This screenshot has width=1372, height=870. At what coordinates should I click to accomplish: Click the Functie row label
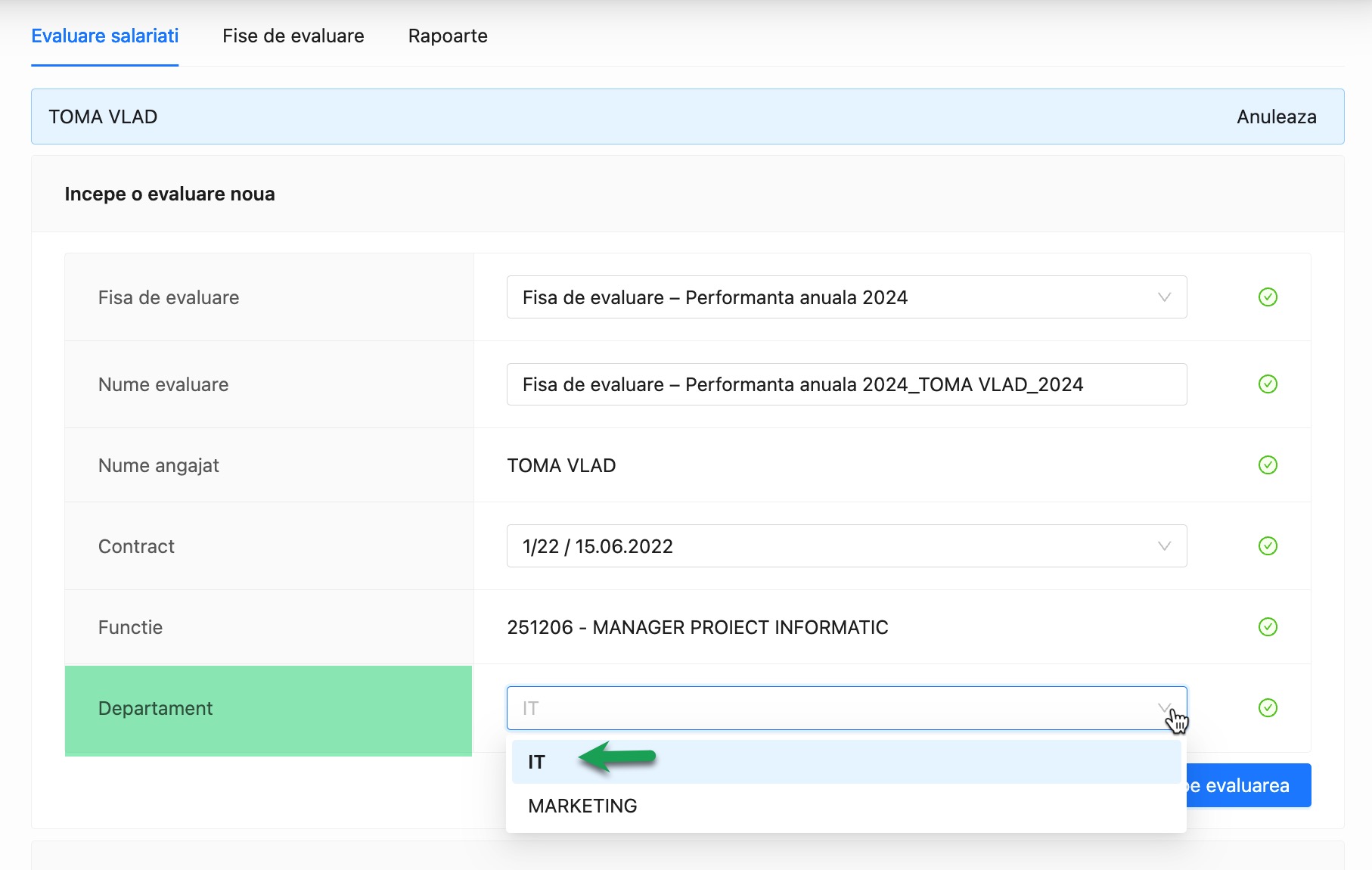point(130,627)
